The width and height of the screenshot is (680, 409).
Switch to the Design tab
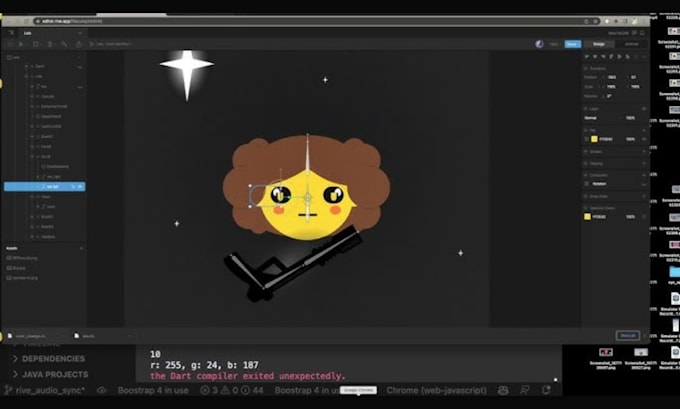tap(599, 44)
